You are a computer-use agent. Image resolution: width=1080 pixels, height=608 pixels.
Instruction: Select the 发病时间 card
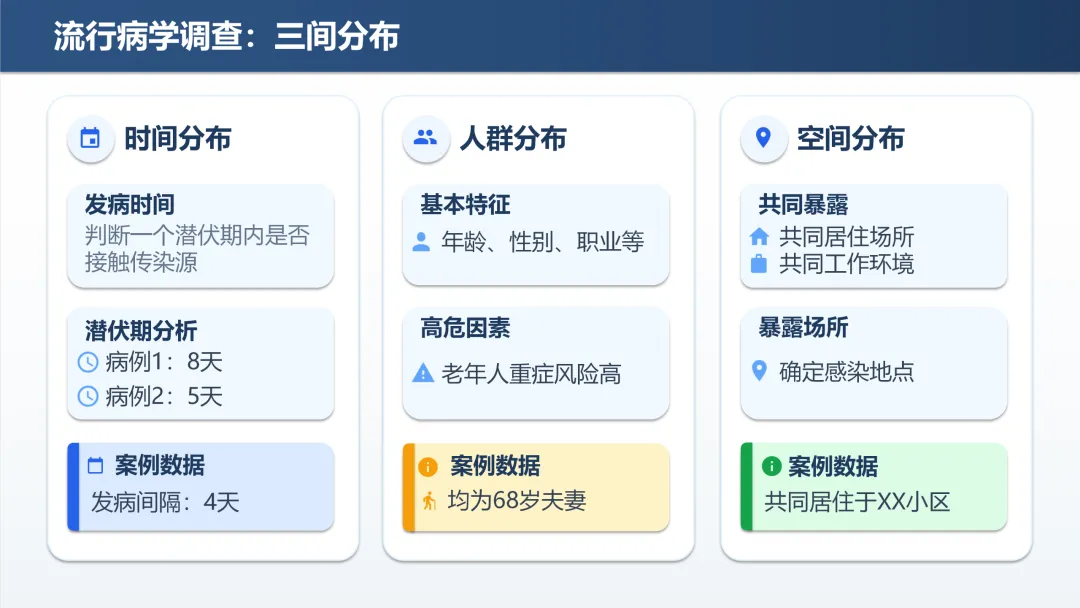pyautogui.click(x=200, y=235)
